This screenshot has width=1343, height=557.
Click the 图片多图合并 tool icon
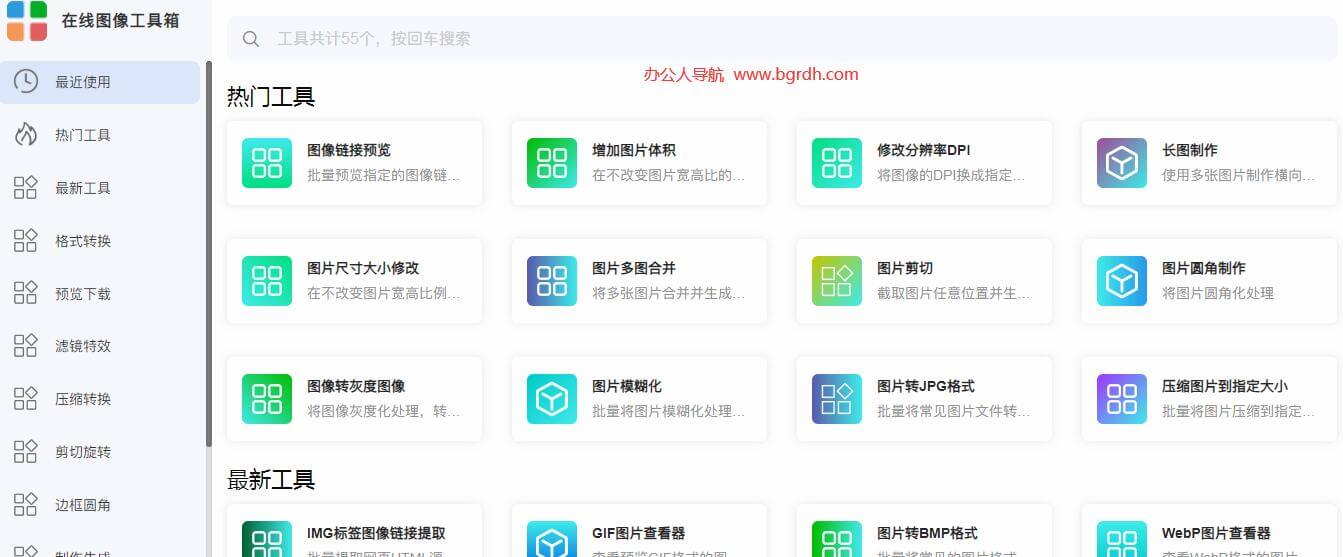pos(552,281)
